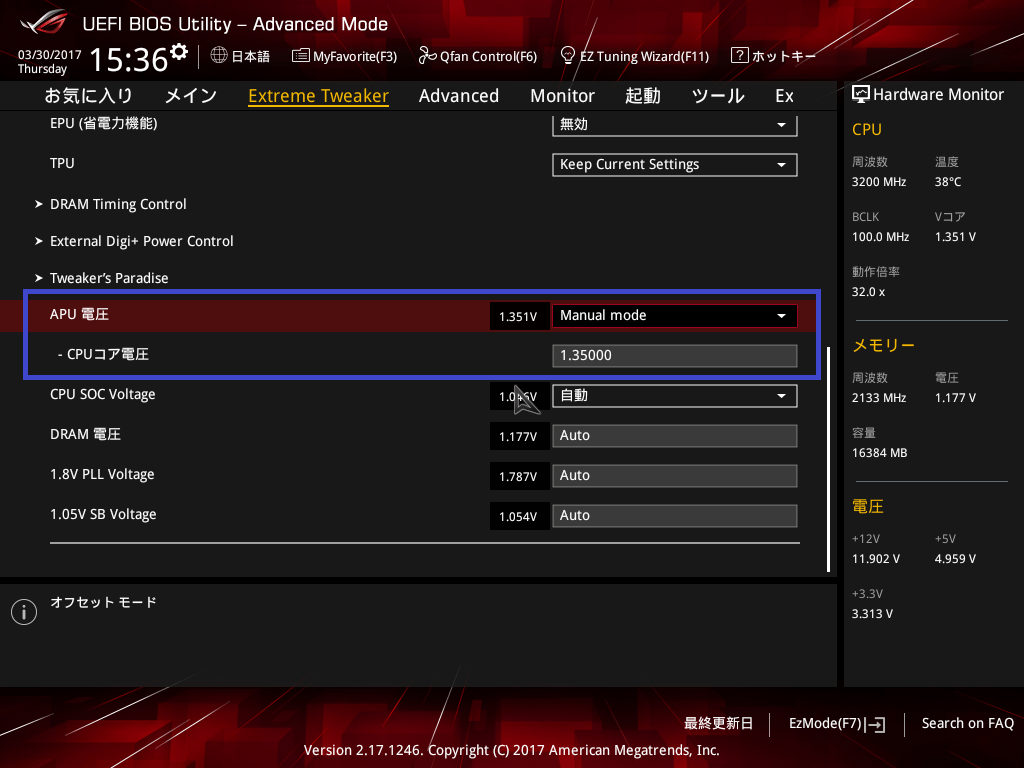Switch to the メイン tab
The height and width of the screenshot is (768, 1024).
click(191, 96)
